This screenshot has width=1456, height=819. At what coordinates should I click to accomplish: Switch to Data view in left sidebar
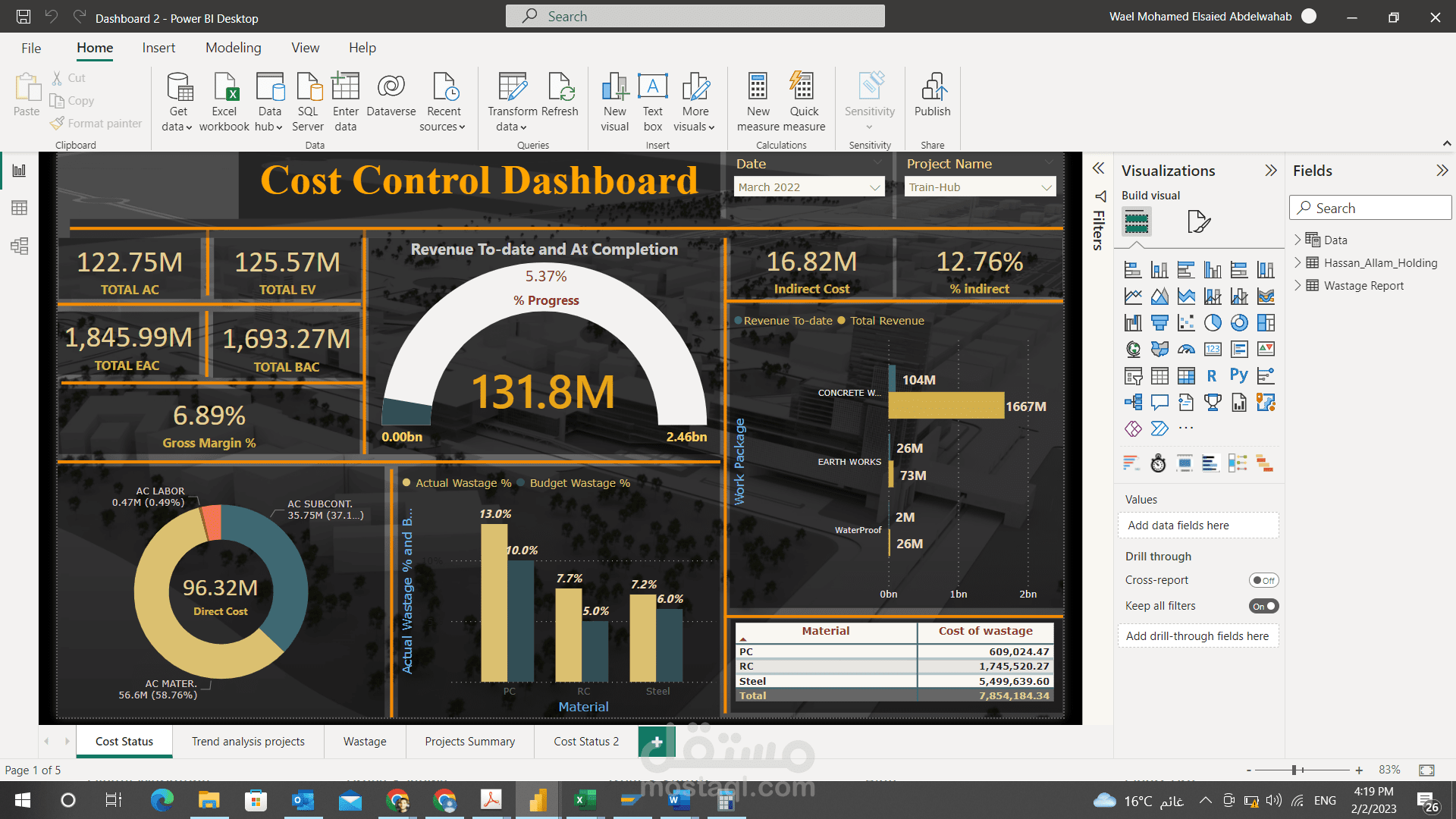pyautogui.click(x=20, y=208)
